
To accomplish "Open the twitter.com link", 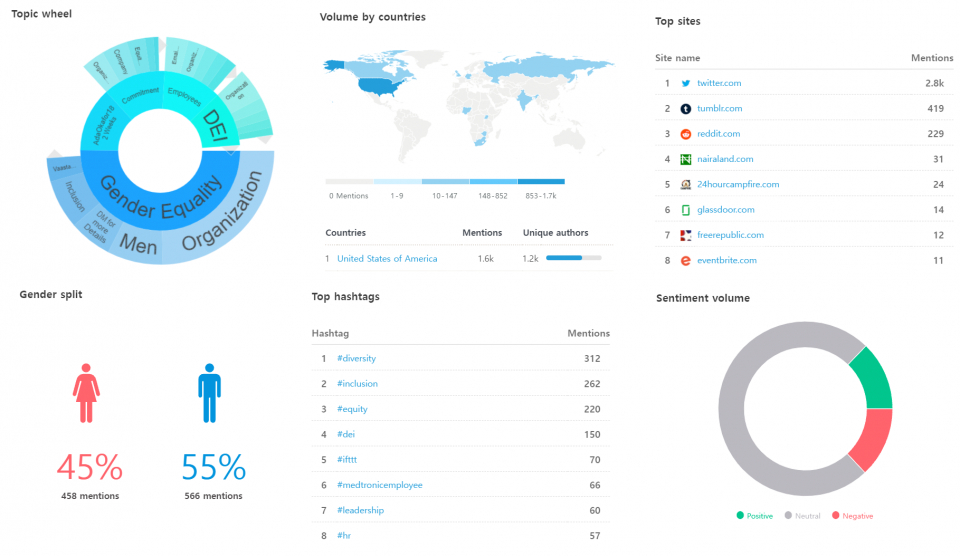I will coord(719,83).
